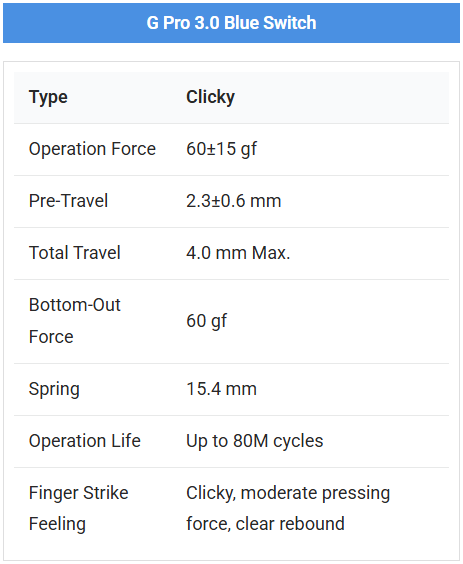Click the 15.4 mm spring value
This screenshot has width=463, height=564.
[221, 389]
